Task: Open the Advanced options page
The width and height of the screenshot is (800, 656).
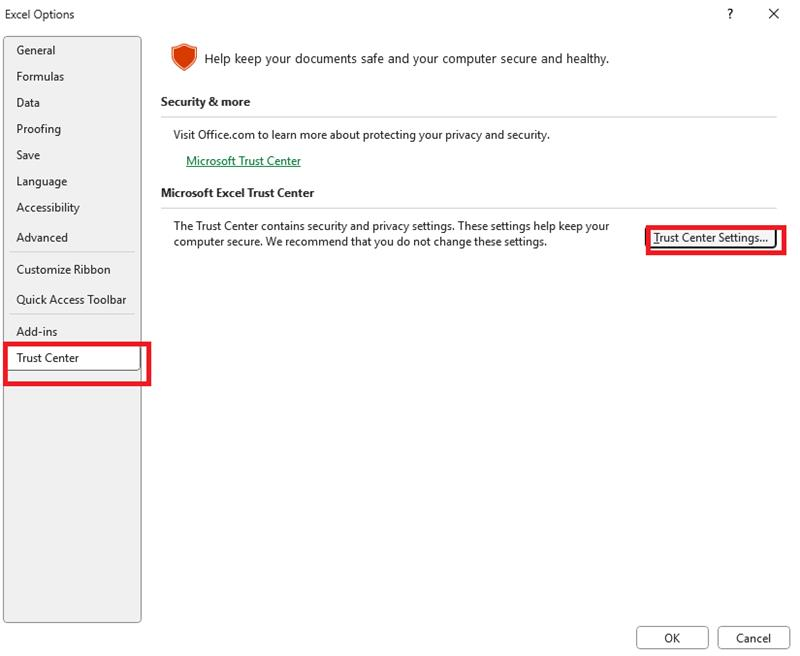Action: (72, 238)
